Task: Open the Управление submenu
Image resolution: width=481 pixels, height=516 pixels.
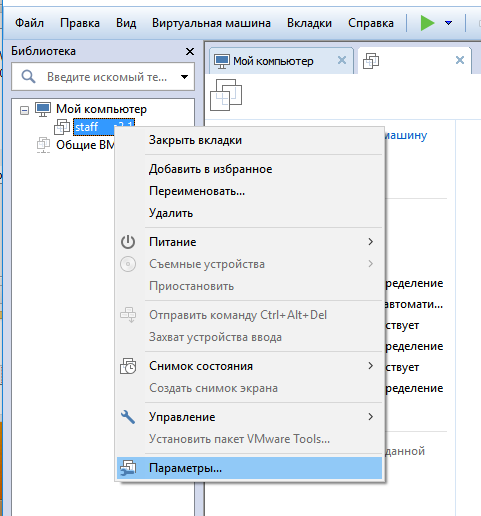Action: [x=249, y=417]
